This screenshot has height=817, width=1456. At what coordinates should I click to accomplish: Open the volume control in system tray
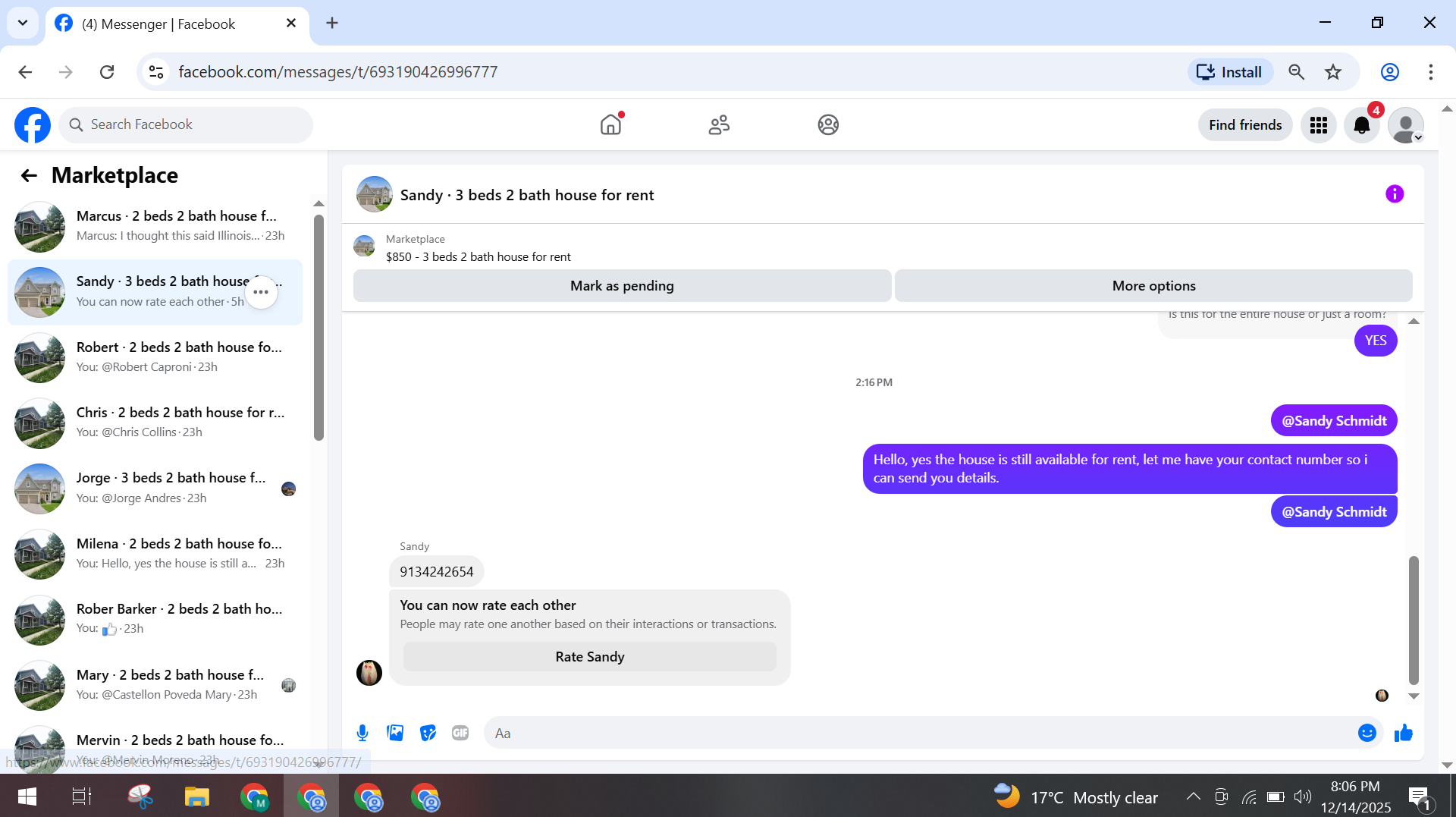tap(1303, 797)
